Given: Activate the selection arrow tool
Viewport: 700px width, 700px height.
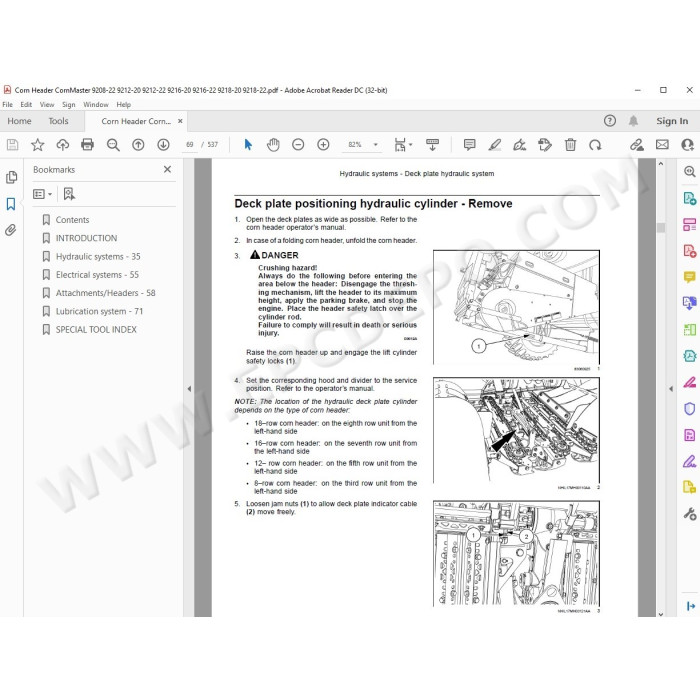Looking at the screenshot, I should (x=248, y=145).
